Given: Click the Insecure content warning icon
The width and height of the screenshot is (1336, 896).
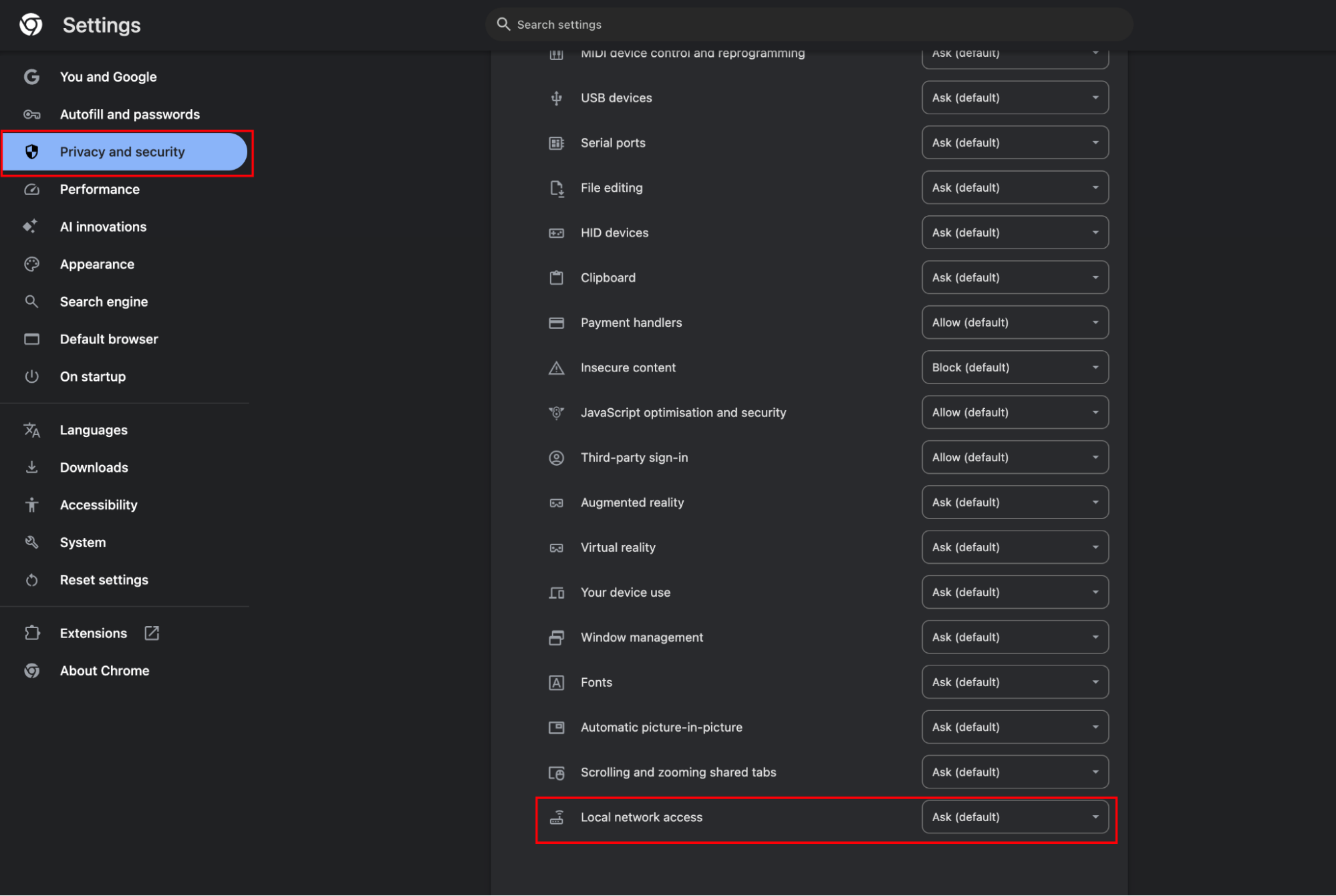Looking at the screenshot, I should point(556,368).
